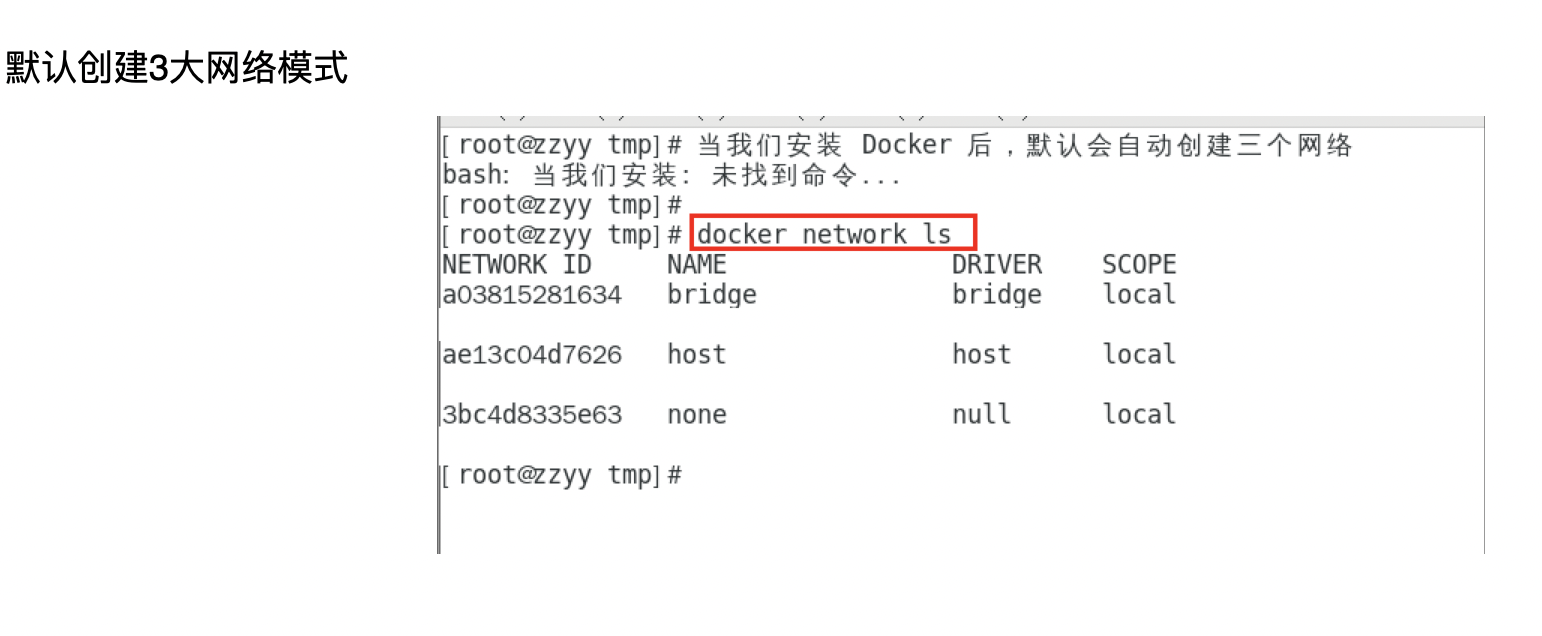The width and height of the screenshot is (1542, 636).
Task: Click the last empty root@zzyy prompt
Action: [561, 475]
